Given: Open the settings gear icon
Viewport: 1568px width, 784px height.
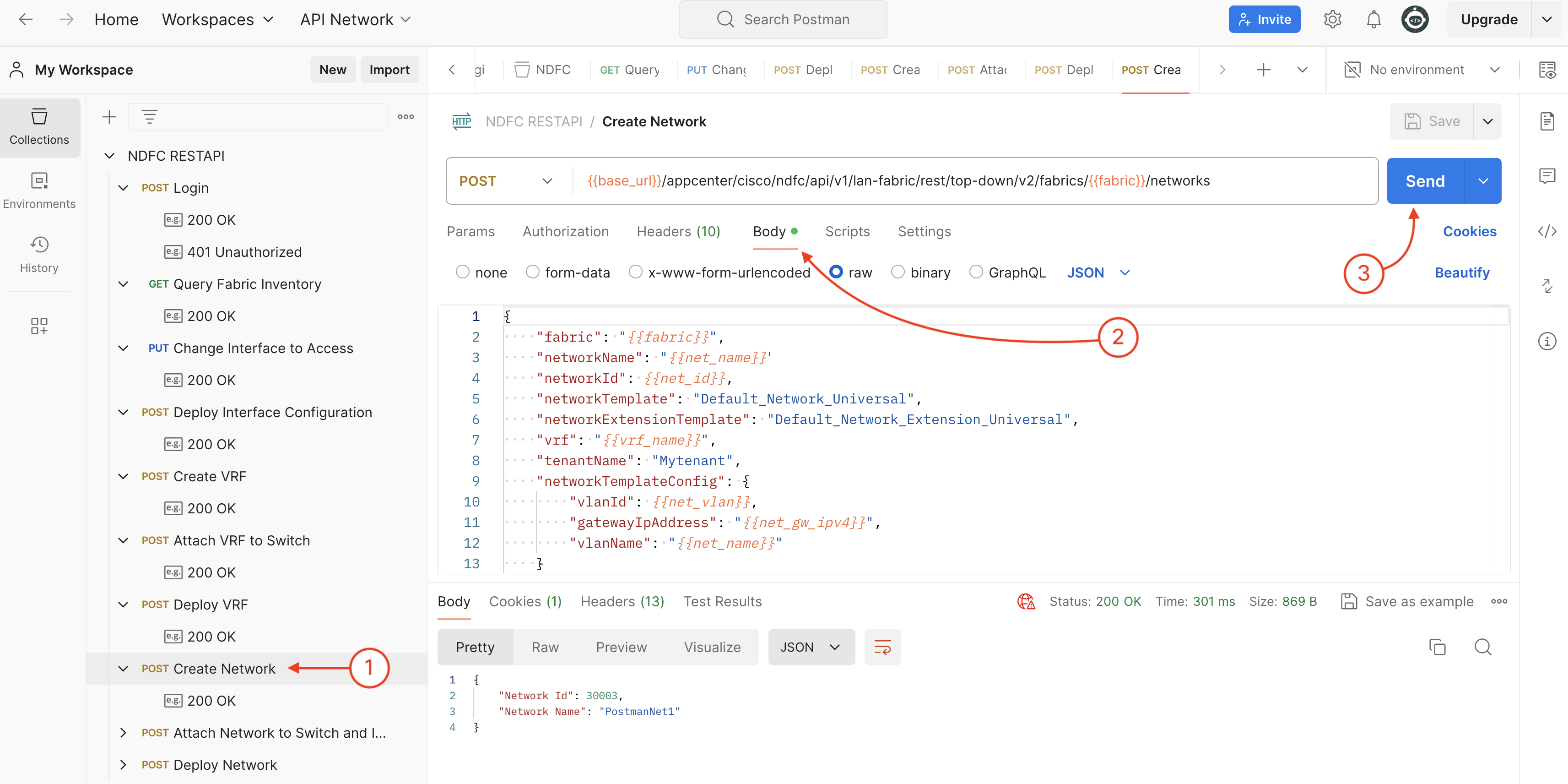Looking at the screenshot, I should coord(1332,20).
